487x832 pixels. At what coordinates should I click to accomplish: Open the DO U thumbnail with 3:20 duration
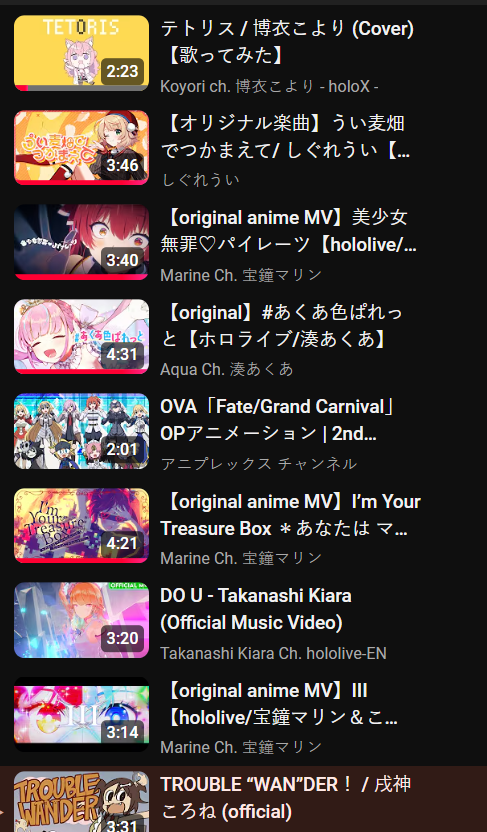81,620
